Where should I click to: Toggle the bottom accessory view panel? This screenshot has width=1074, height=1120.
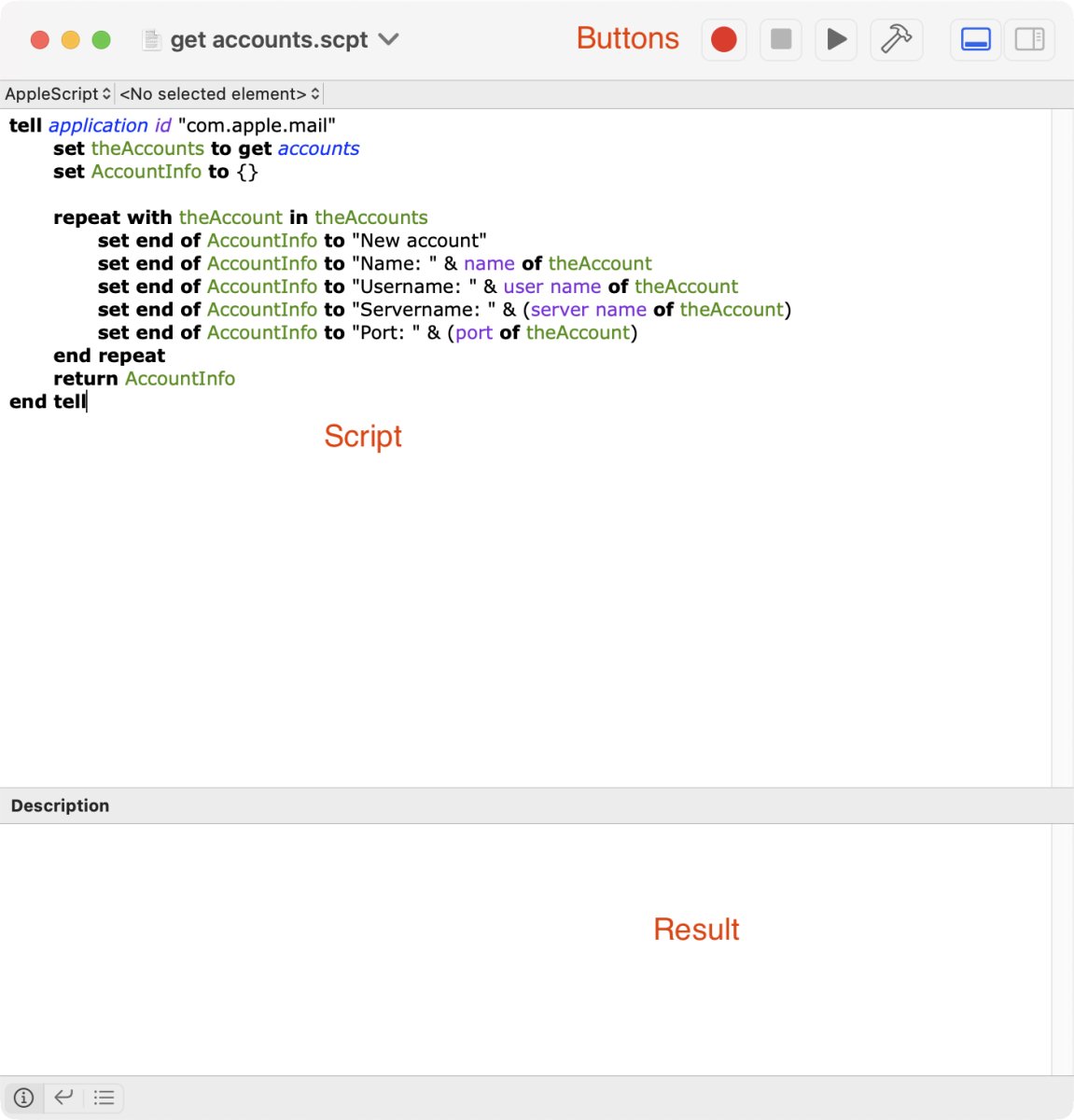pos(974,39)
